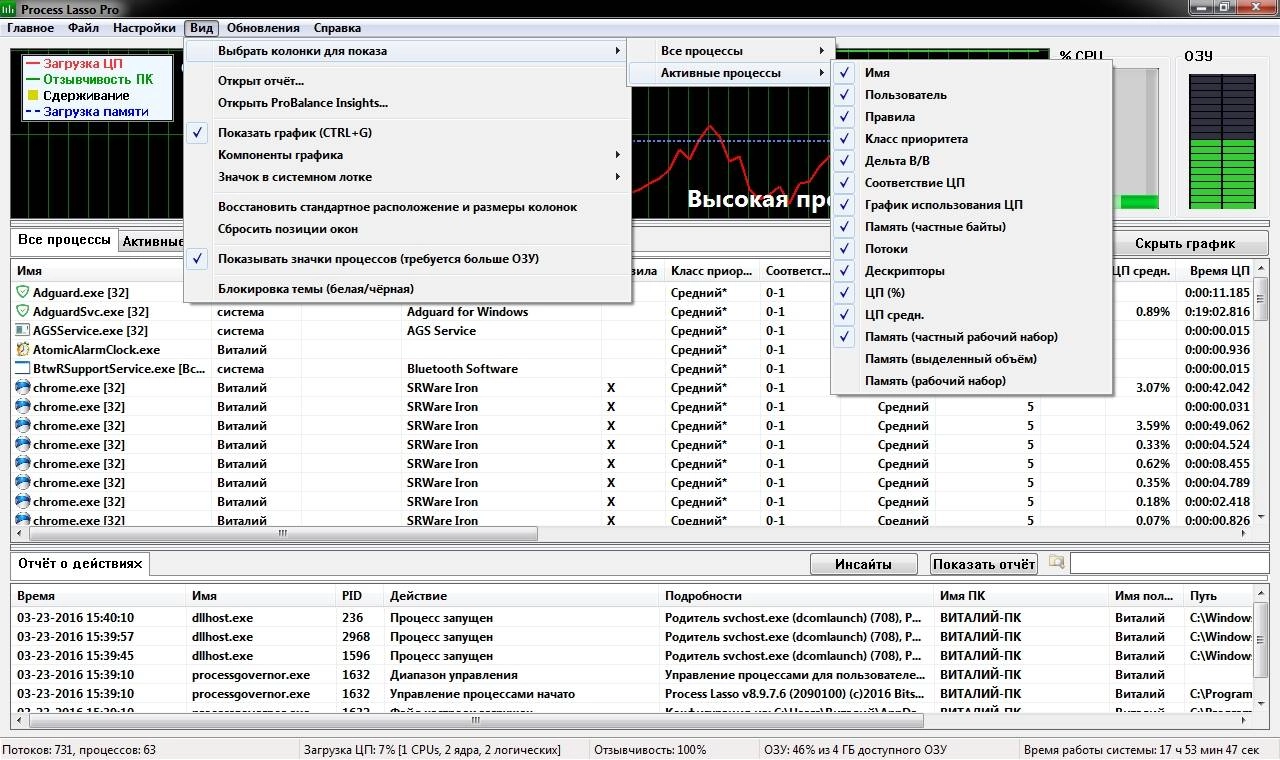Enable Память (выделенный объём) column

tap(971, 359)
